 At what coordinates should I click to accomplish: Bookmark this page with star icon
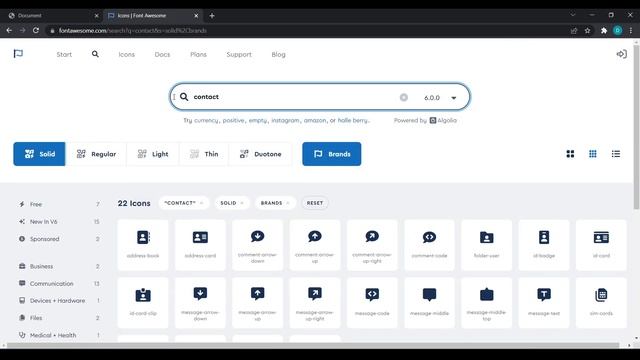click(587, 31)
